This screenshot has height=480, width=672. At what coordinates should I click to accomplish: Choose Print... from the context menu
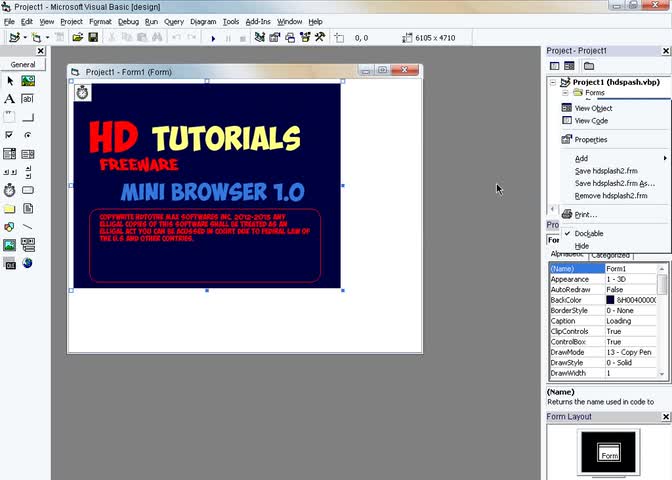pos(615,215)
